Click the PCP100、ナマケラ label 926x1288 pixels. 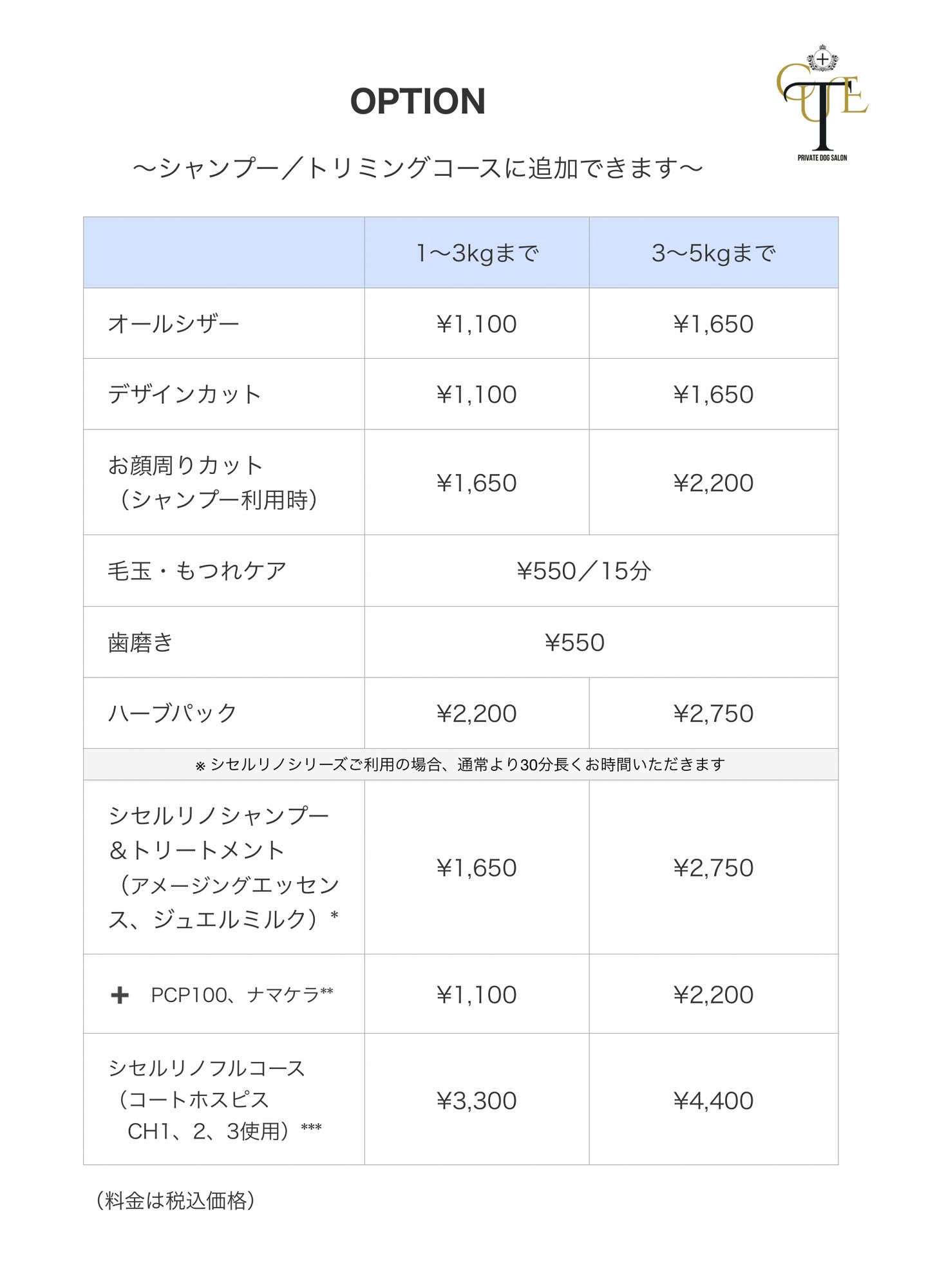(x=241, y=995)
